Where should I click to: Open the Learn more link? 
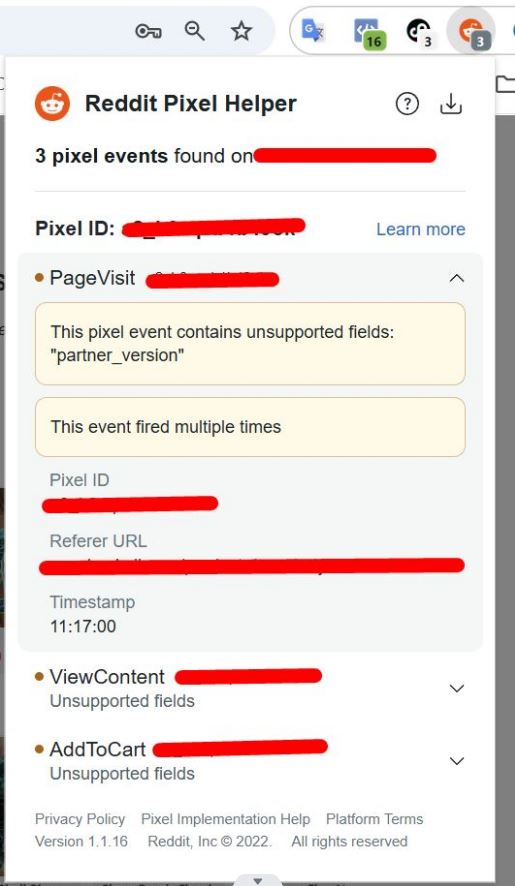[421, 229]
